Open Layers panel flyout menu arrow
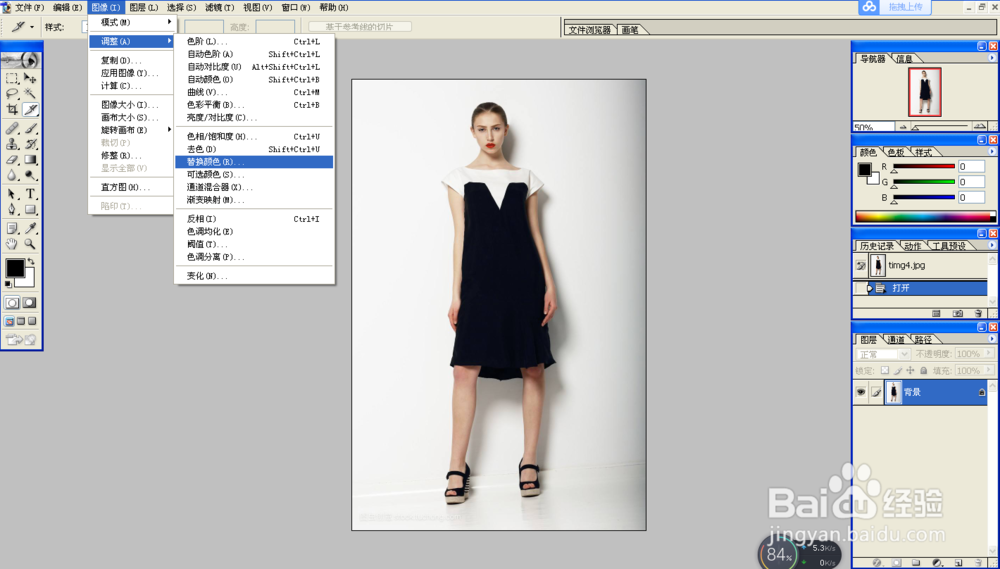This screenshot has width=1000, height=569. pos(992,339)
